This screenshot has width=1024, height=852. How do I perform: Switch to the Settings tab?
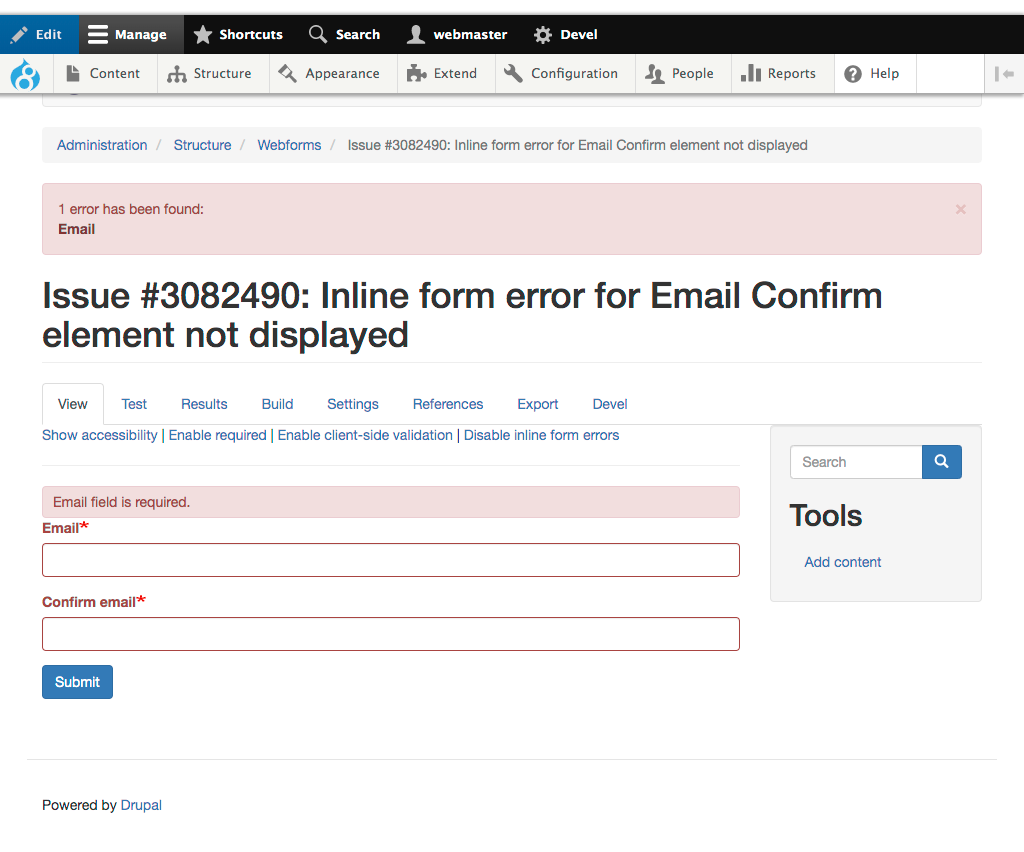tap(353, 404)
